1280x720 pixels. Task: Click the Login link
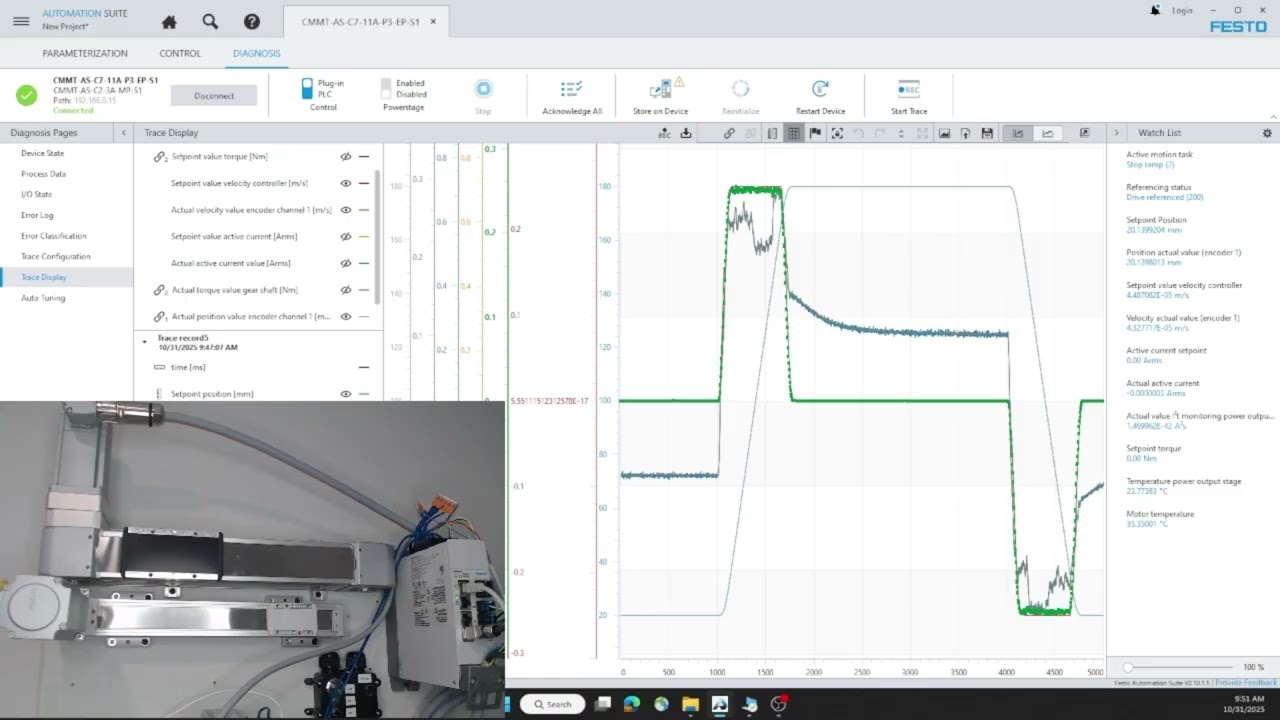(1182, 10)
